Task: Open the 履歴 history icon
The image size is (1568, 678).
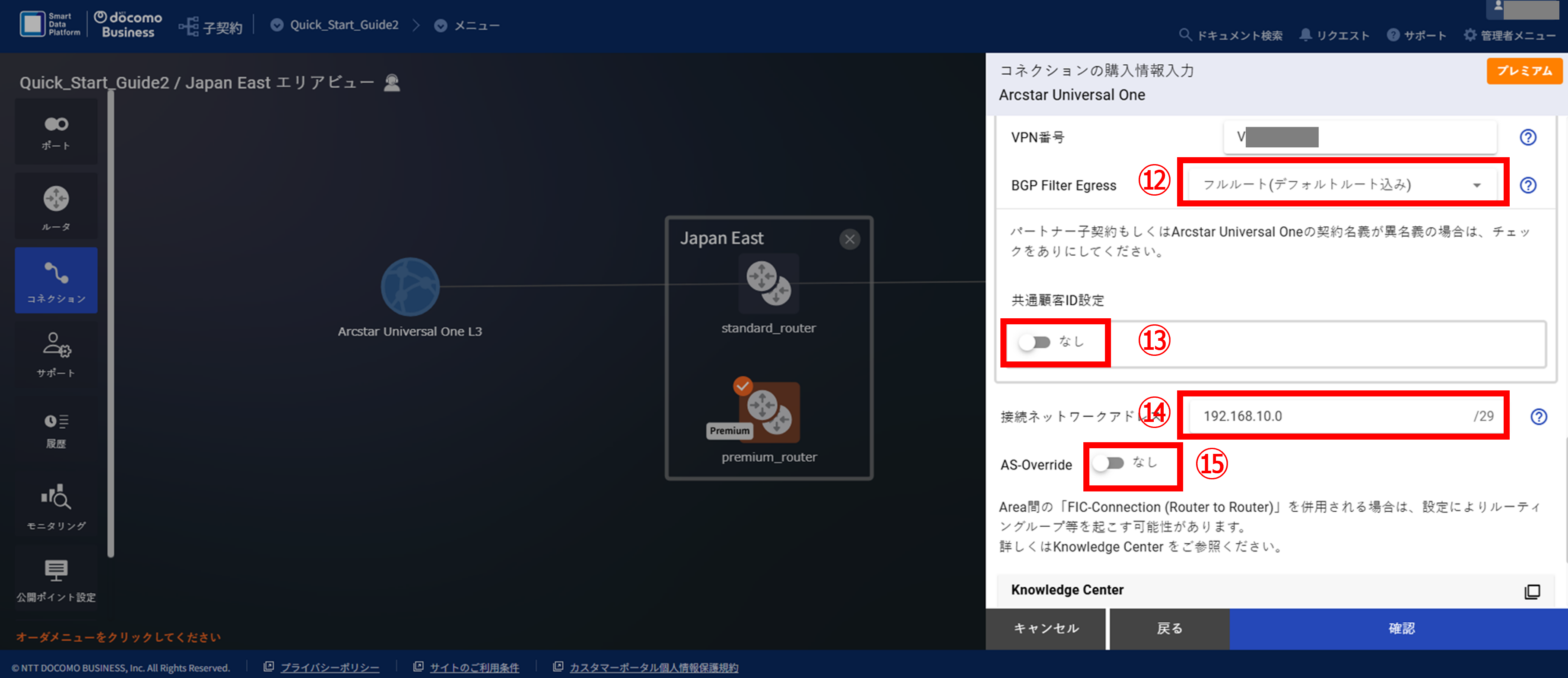Action: pyautogui.click(x=56, y=429)
